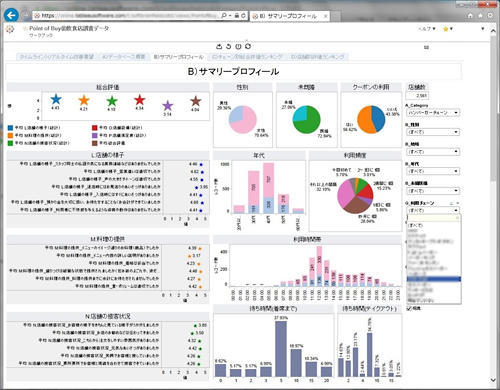
Task: Open the A_Category filter dropdown
Action: [x=433, y=113]
